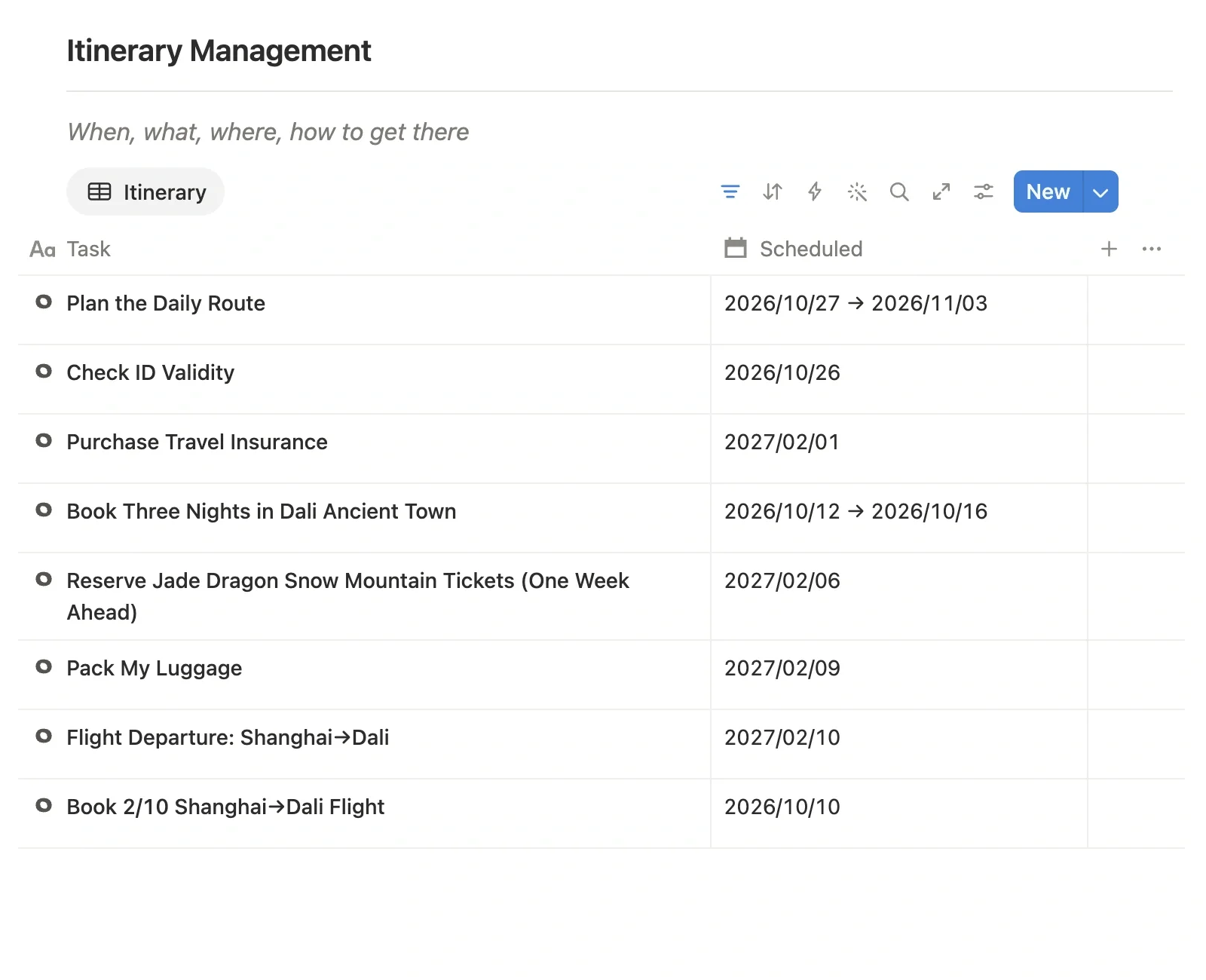
Task: Click the AI sparkle icon
Action: 857,191
